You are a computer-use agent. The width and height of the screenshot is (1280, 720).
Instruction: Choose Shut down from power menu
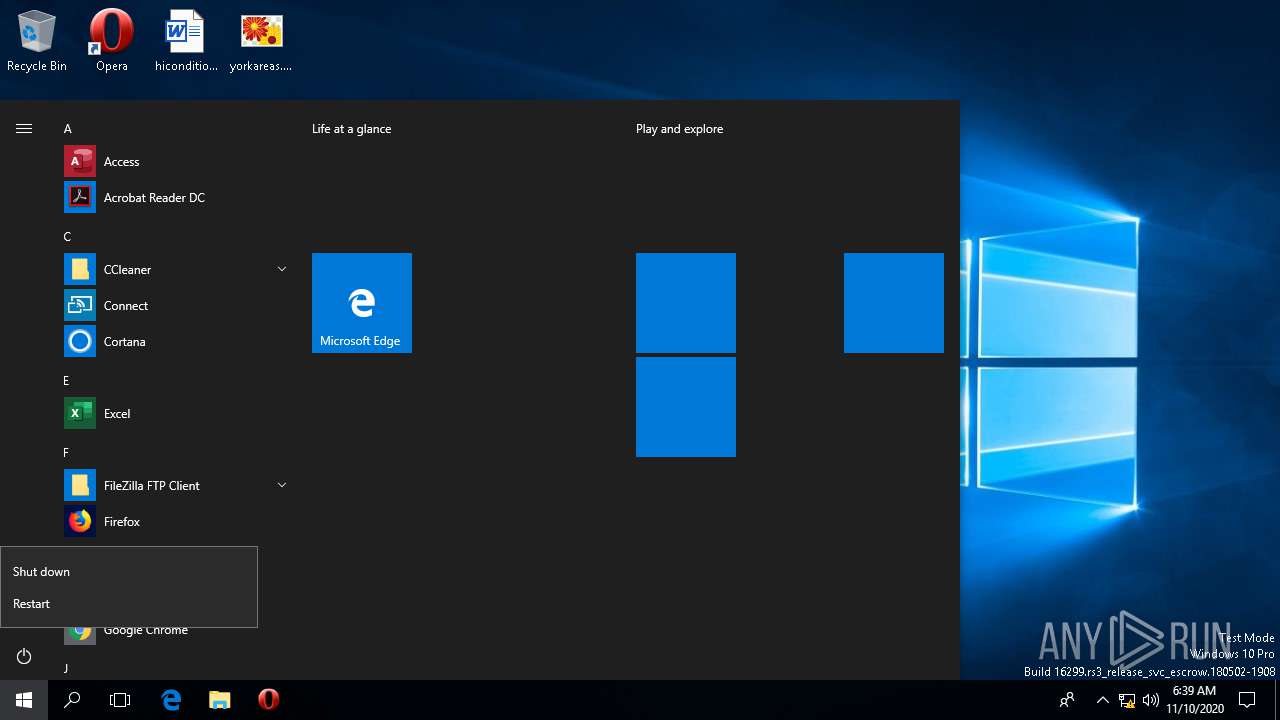click(129, 572)
